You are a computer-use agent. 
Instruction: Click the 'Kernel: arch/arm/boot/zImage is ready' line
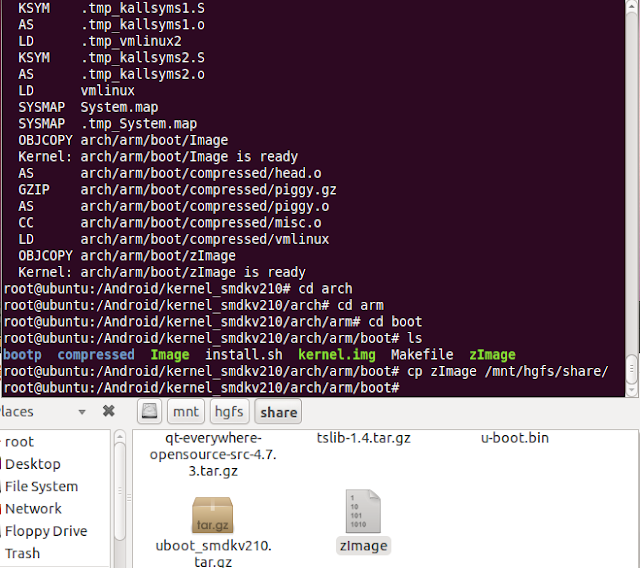[x=162, y=272]
